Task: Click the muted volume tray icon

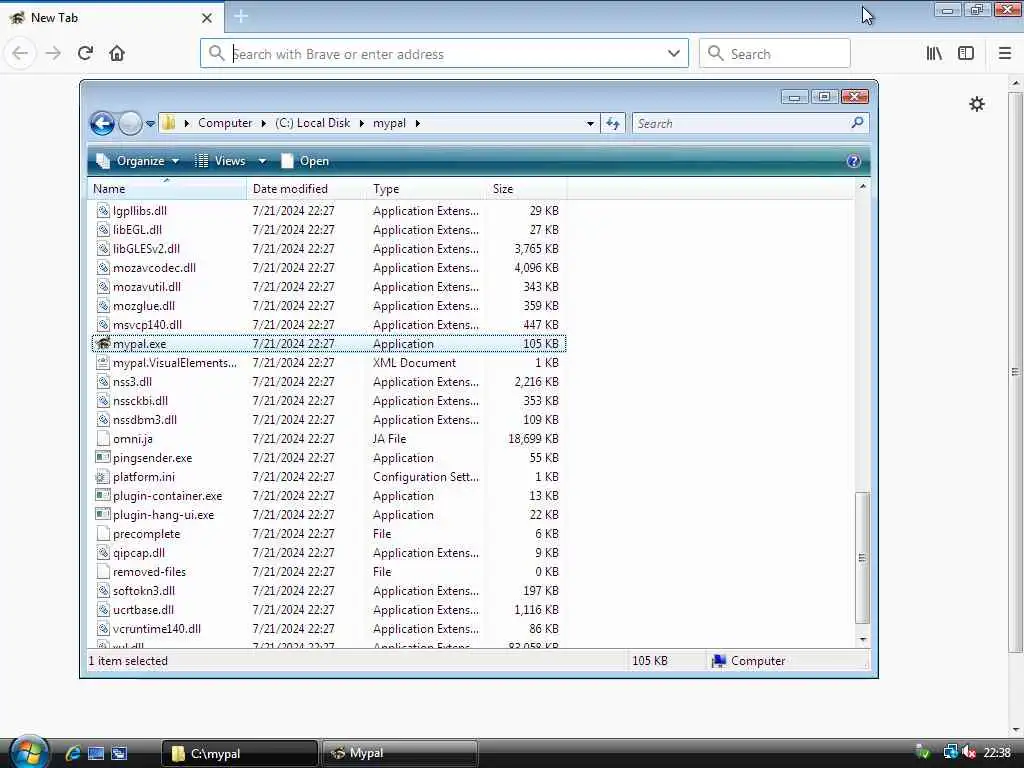Action: pyautogui.click(x=969, y=752)
